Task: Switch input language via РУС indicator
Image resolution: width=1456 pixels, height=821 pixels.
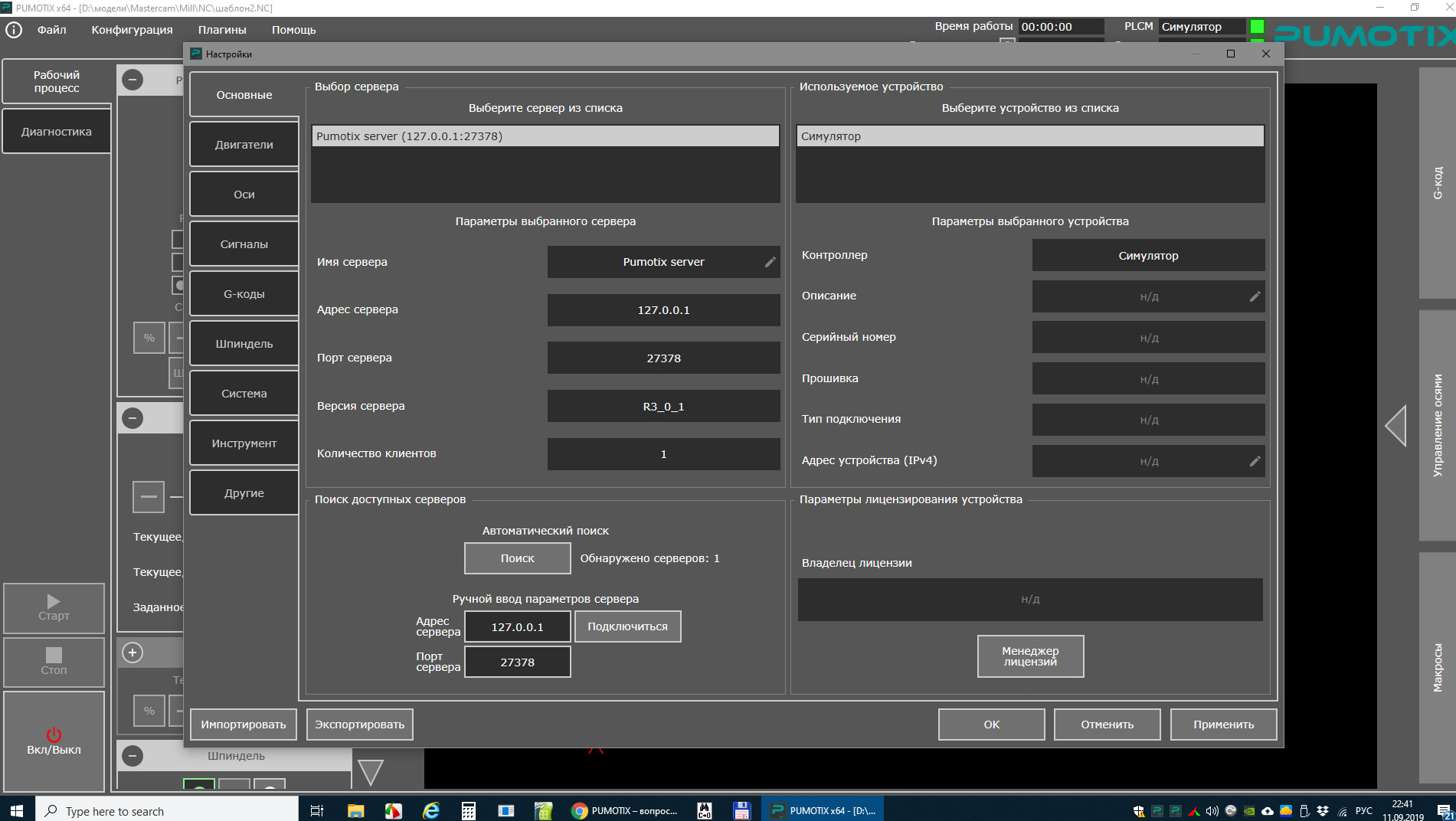Action: point(1364,811)
